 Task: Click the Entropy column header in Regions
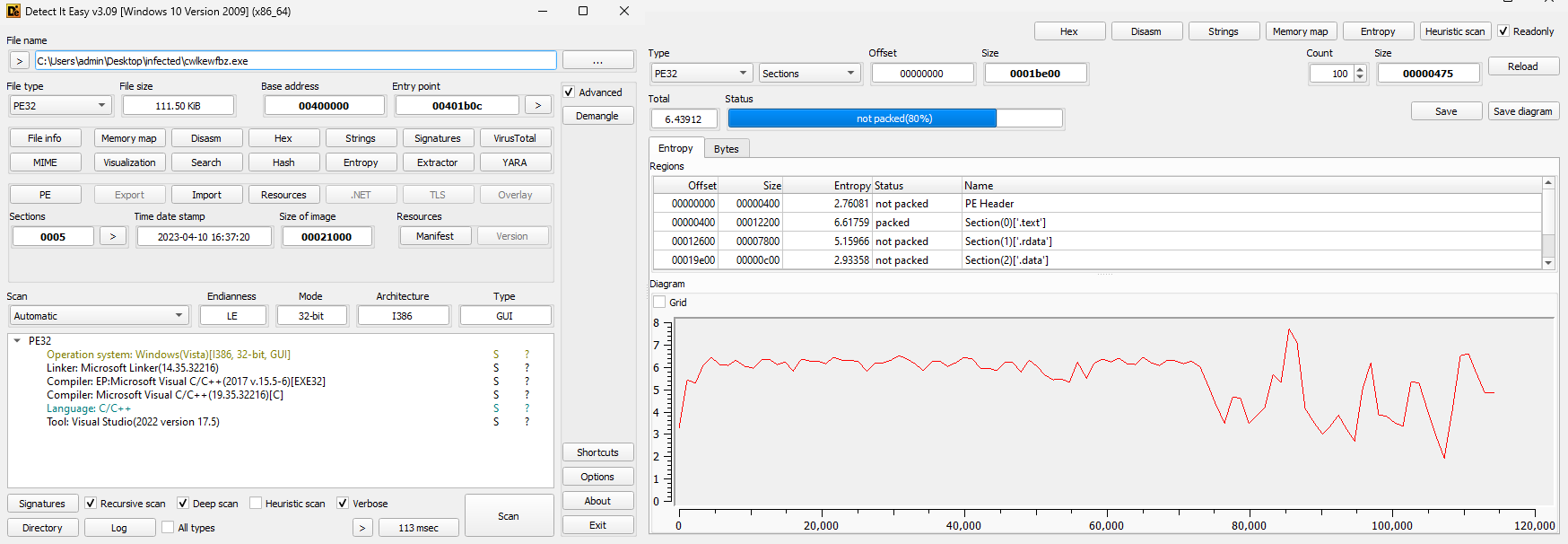point(827,186)
